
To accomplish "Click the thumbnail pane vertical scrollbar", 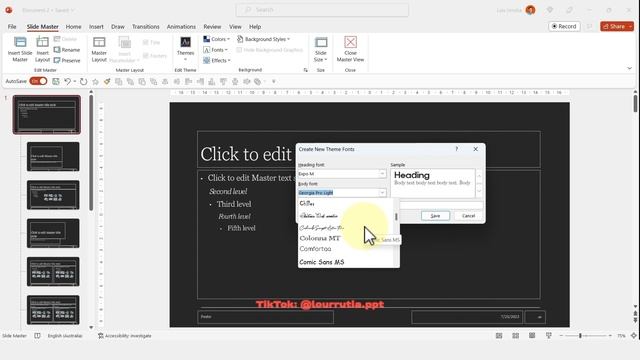I will [91, 153].
